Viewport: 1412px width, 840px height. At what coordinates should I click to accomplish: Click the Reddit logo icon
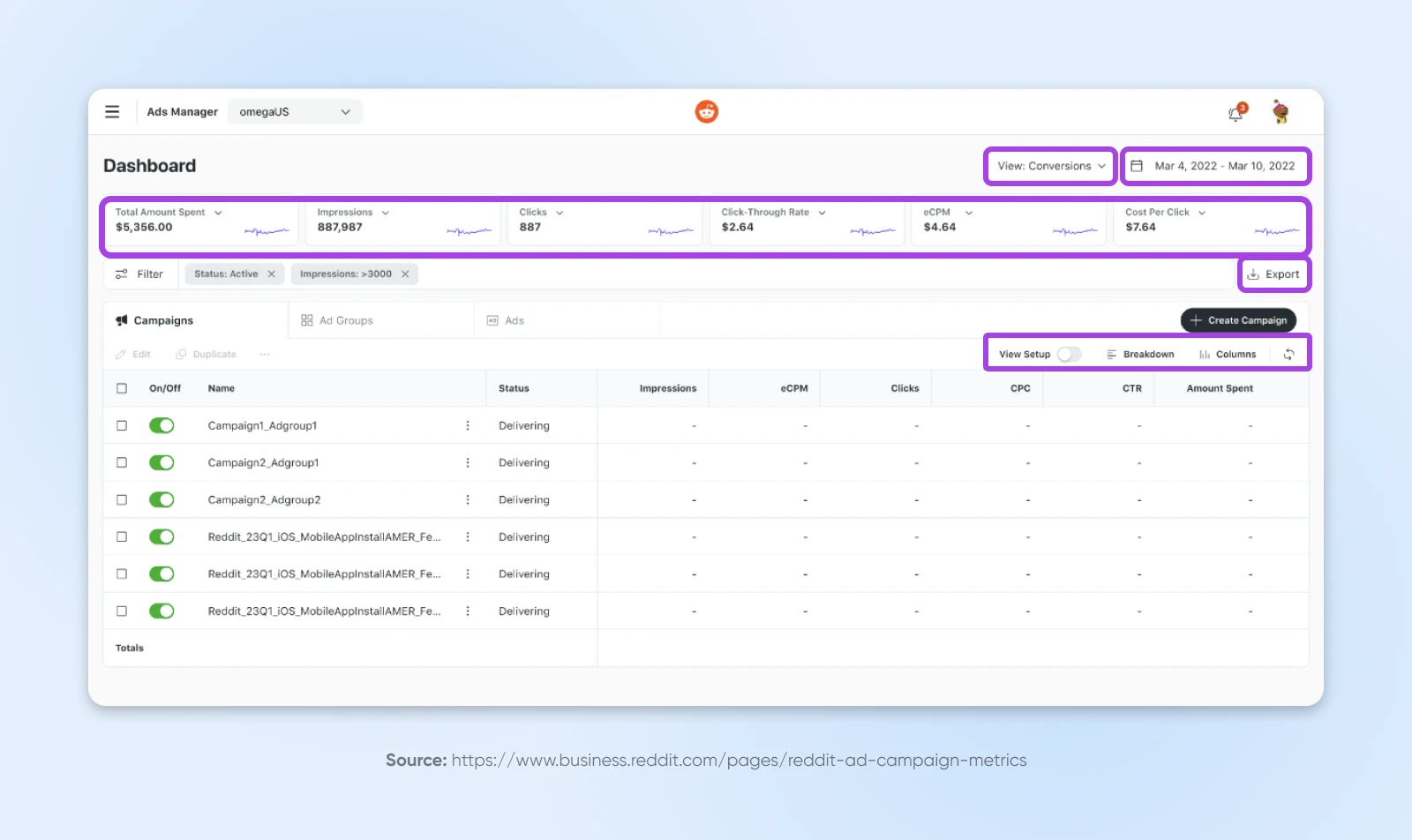tap(707, 112)
